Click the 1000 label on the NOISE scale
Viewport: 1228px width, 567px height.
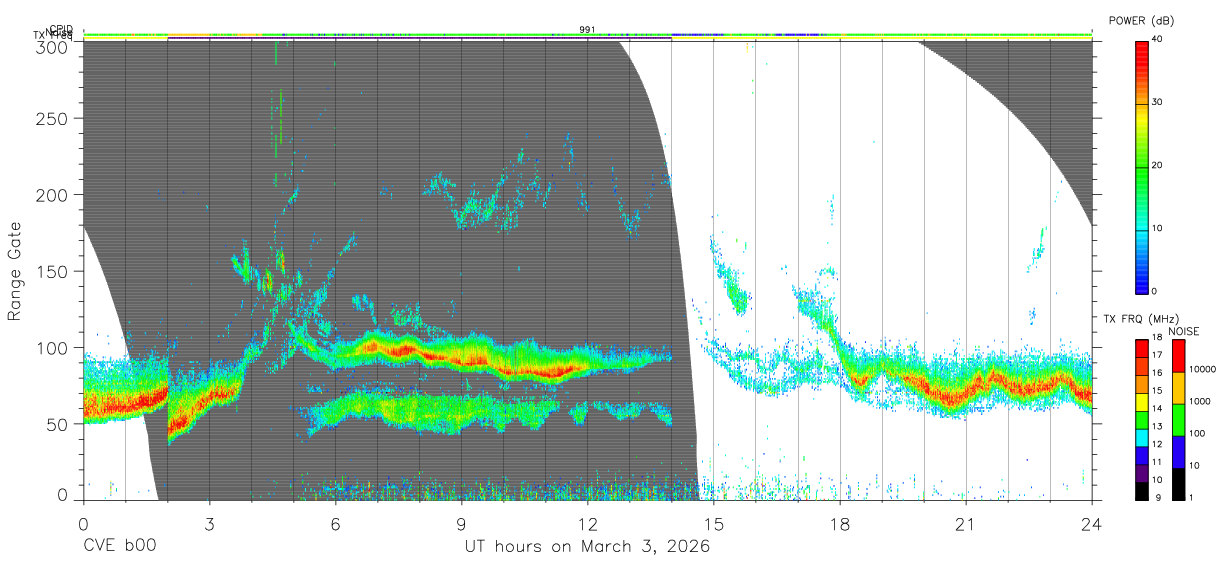click(1200, 401)
